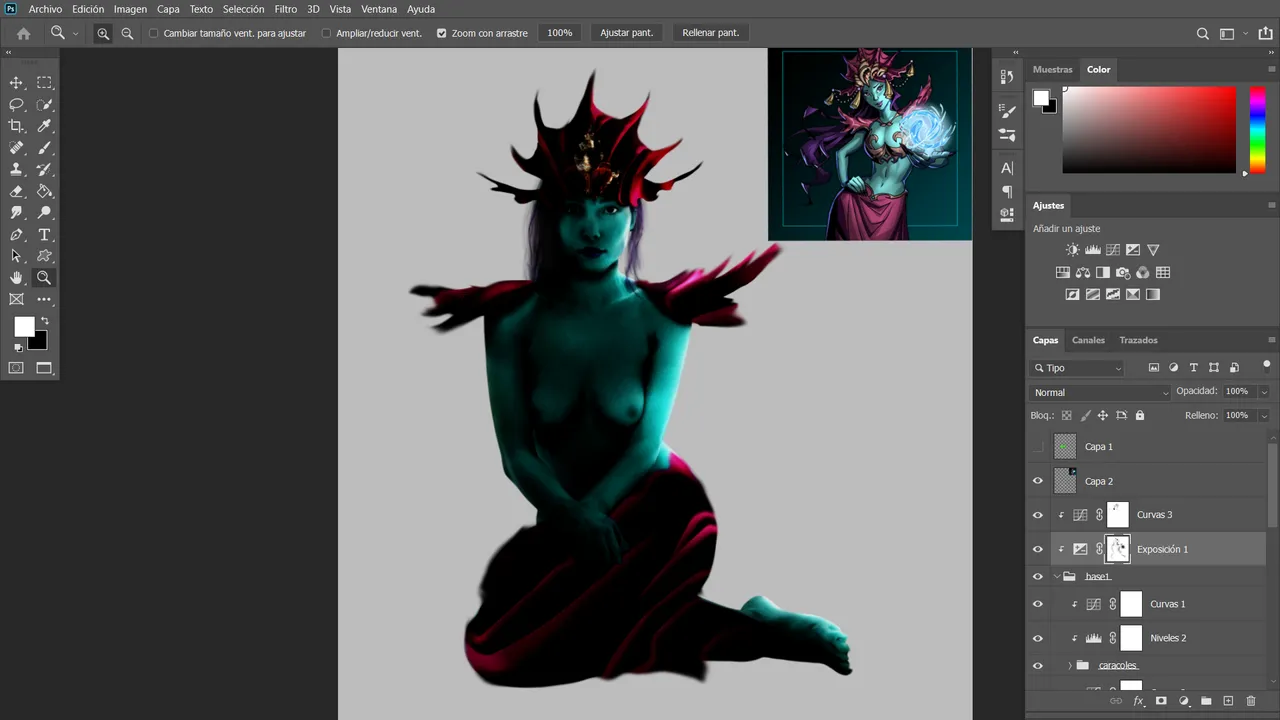Select the Eyedropper tool
Screen dimensions: 1280x720
(44, 126)
